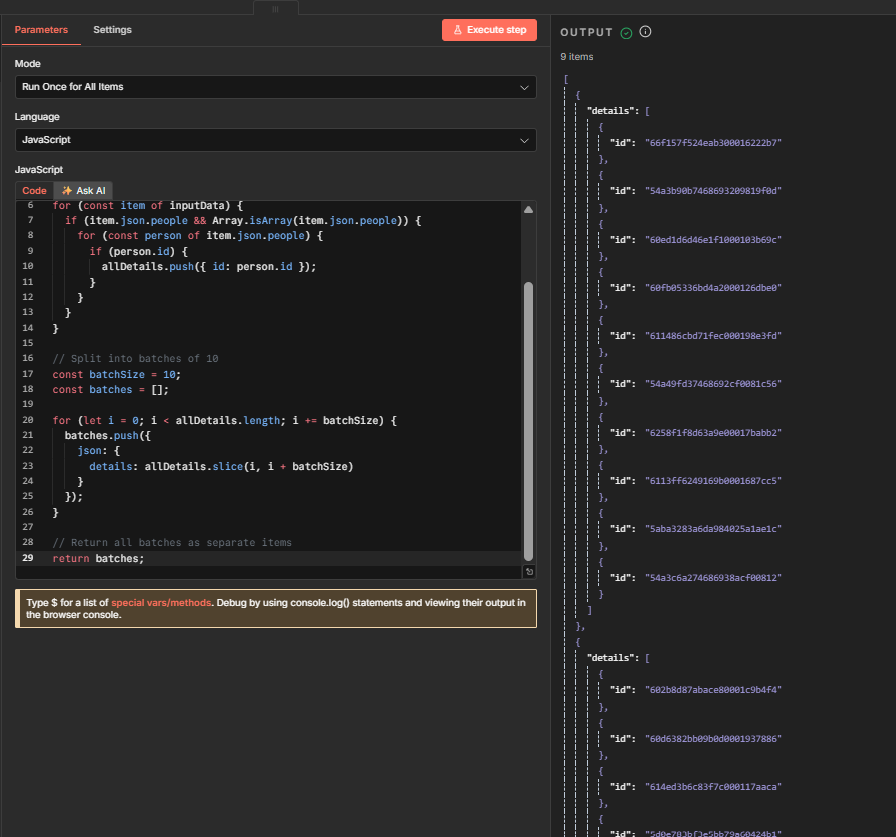Click the OUTPUT panel heading
This screenshot has height=837, width=896.
[586, 32]
